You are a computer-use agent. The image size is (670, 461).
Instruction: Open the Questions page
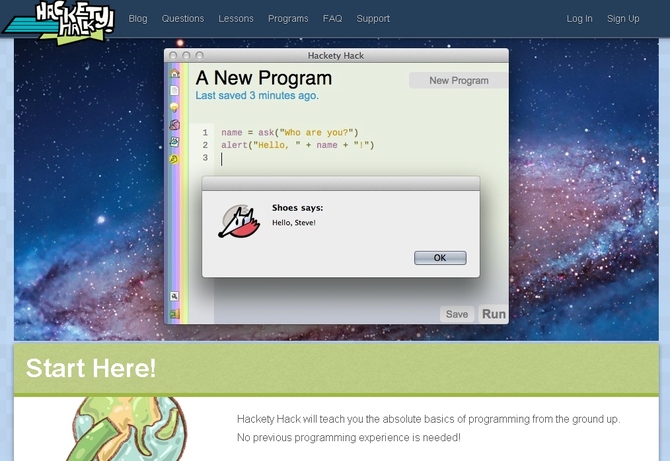[183, 19]
